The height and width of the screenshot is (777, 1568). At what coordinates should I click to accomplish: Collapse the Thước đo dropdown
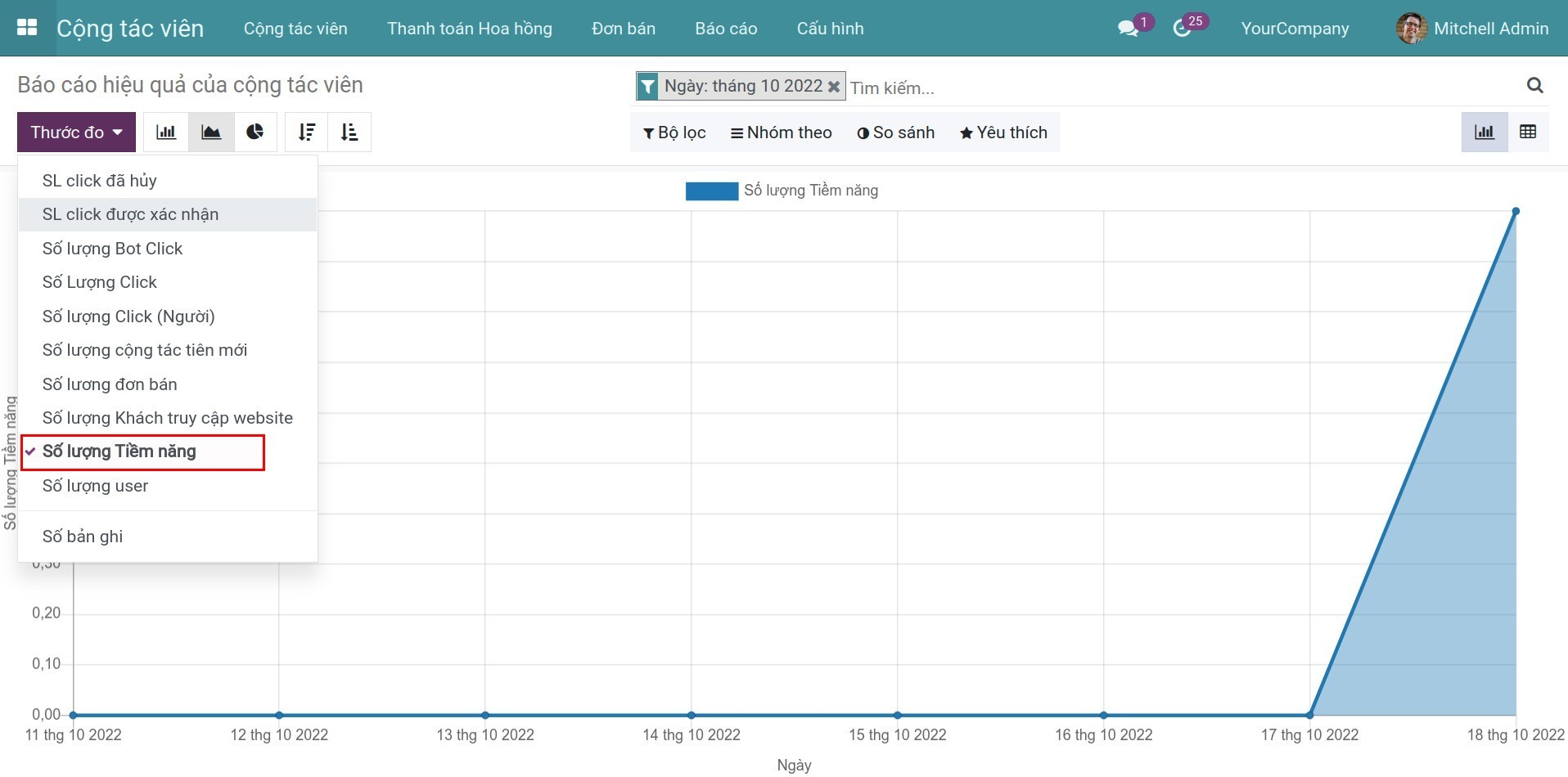click(76, 132)
